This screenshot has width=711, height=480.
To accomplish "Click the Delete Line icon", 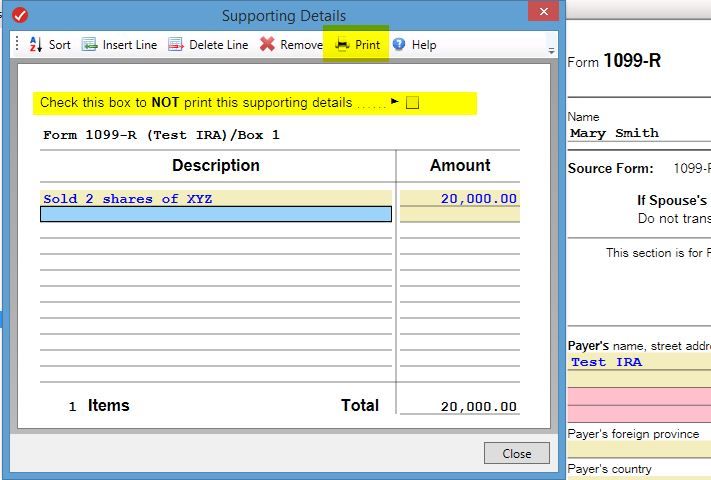I will click(x=176, y=45).
